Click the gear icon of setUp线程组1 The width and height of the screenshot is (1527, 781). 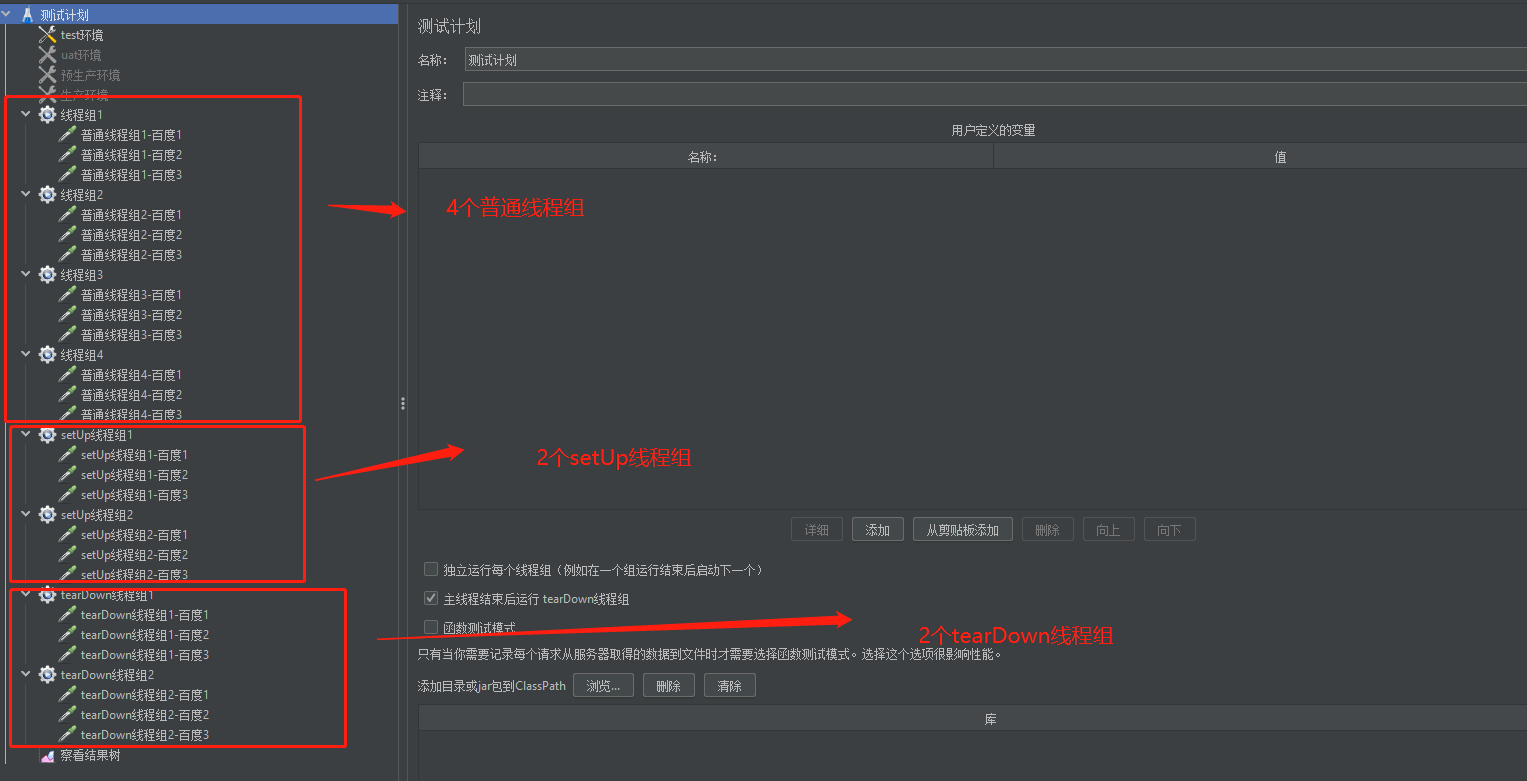point(47,435)
